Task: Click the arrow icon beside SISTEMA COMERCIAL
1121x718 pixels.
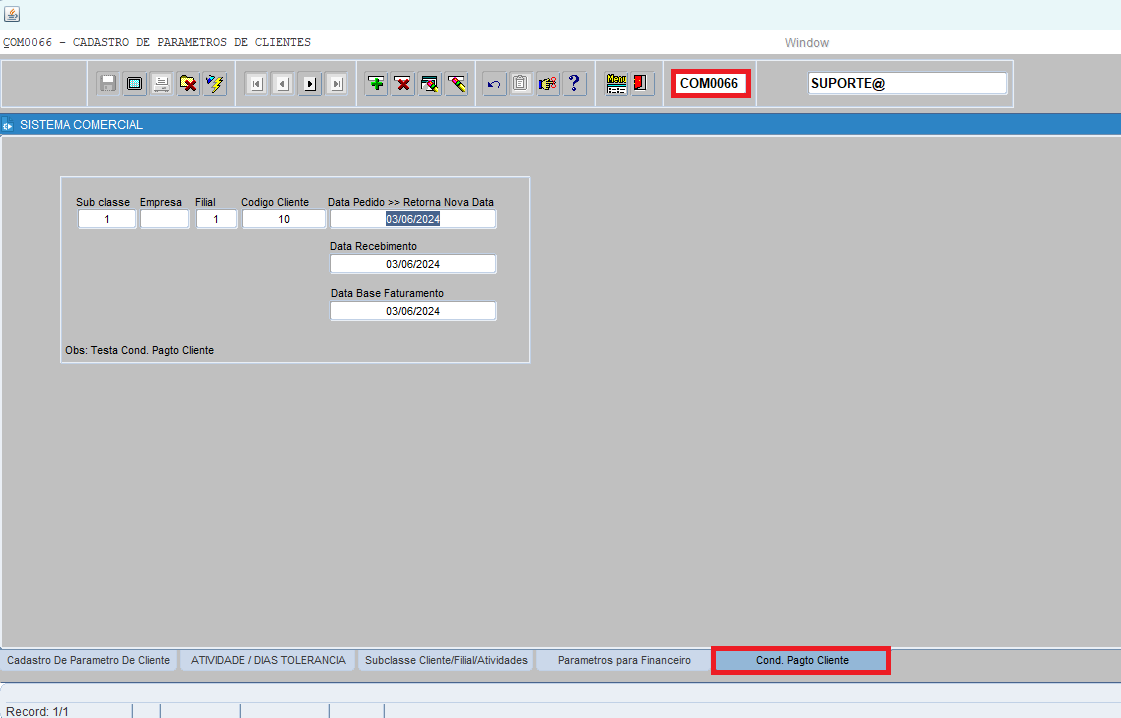Action: click(8, 125)
